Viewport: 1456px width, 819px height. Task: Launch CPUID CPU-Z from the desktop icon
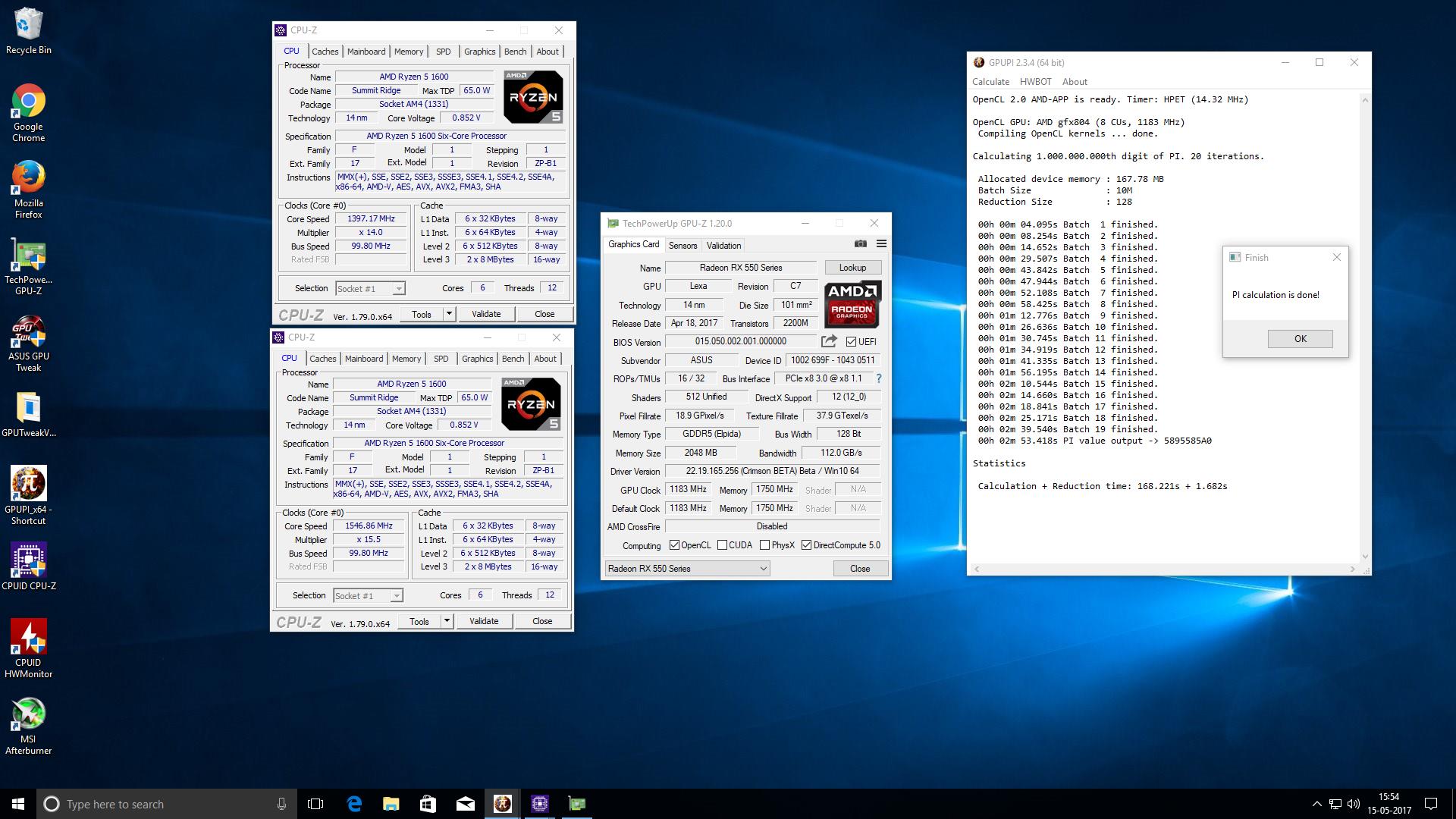pos(28,566)
